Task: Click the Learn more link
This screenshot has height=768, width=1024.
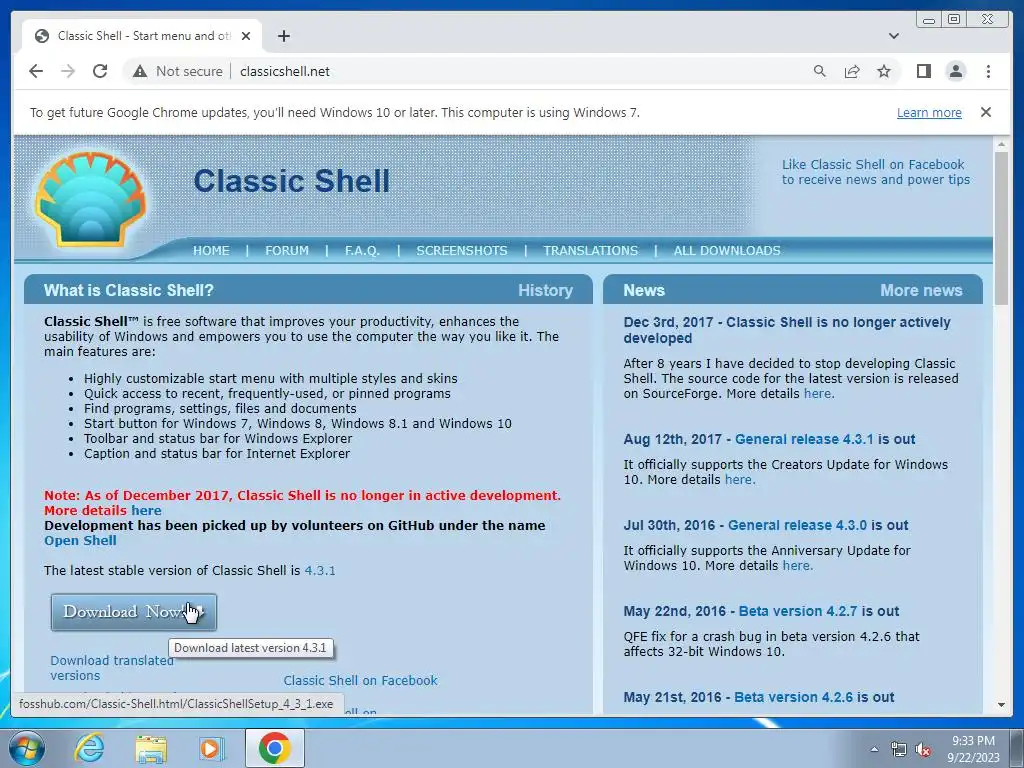Action: pyautogui.click(x=929, y=112)
